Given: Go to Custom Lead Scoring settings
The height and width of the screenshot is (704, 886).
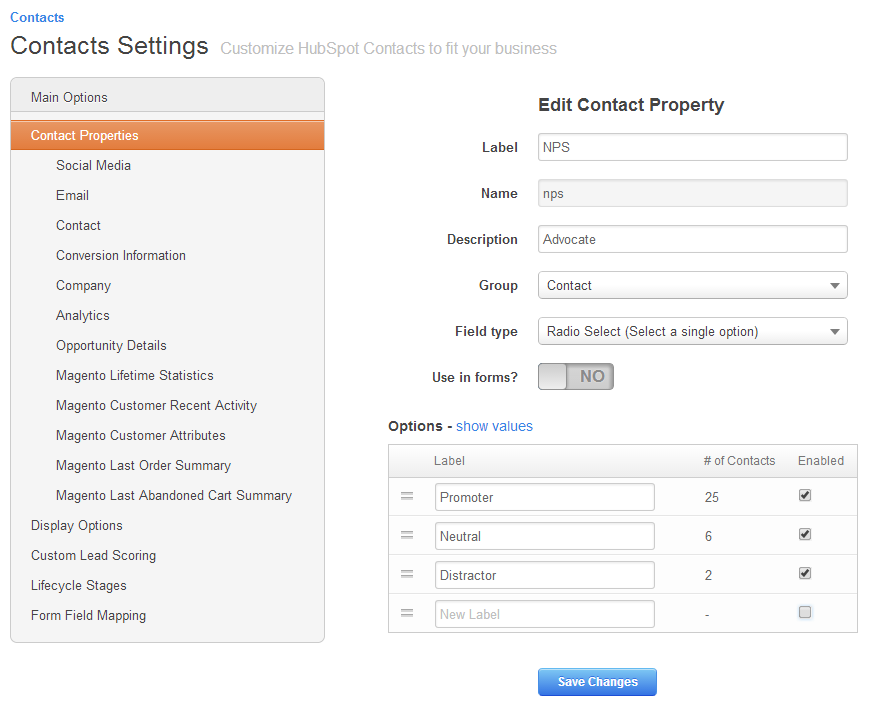Looking at the screenshot, I should click(x=93, y=555).
